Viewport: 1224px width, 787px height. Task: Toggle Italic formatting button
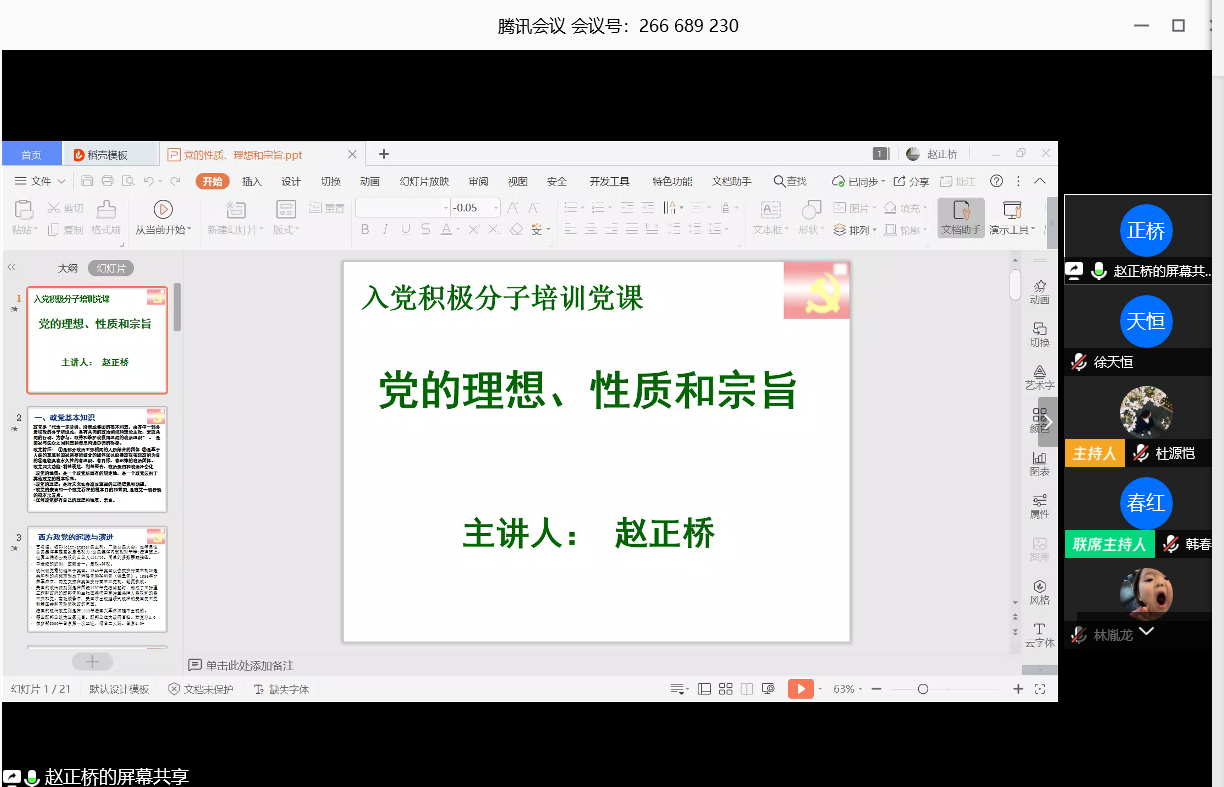pyautogui.click(x=385, y=229)
